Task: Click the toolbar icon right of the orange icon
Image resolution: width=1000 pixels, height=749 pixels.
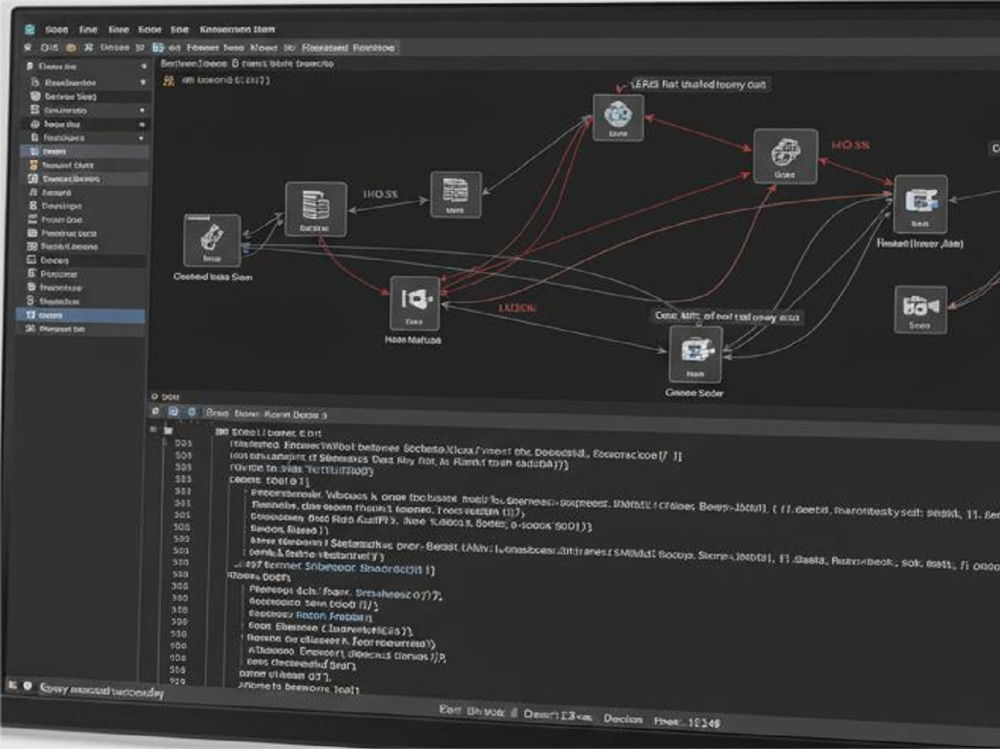Action: tap(89, 48)
